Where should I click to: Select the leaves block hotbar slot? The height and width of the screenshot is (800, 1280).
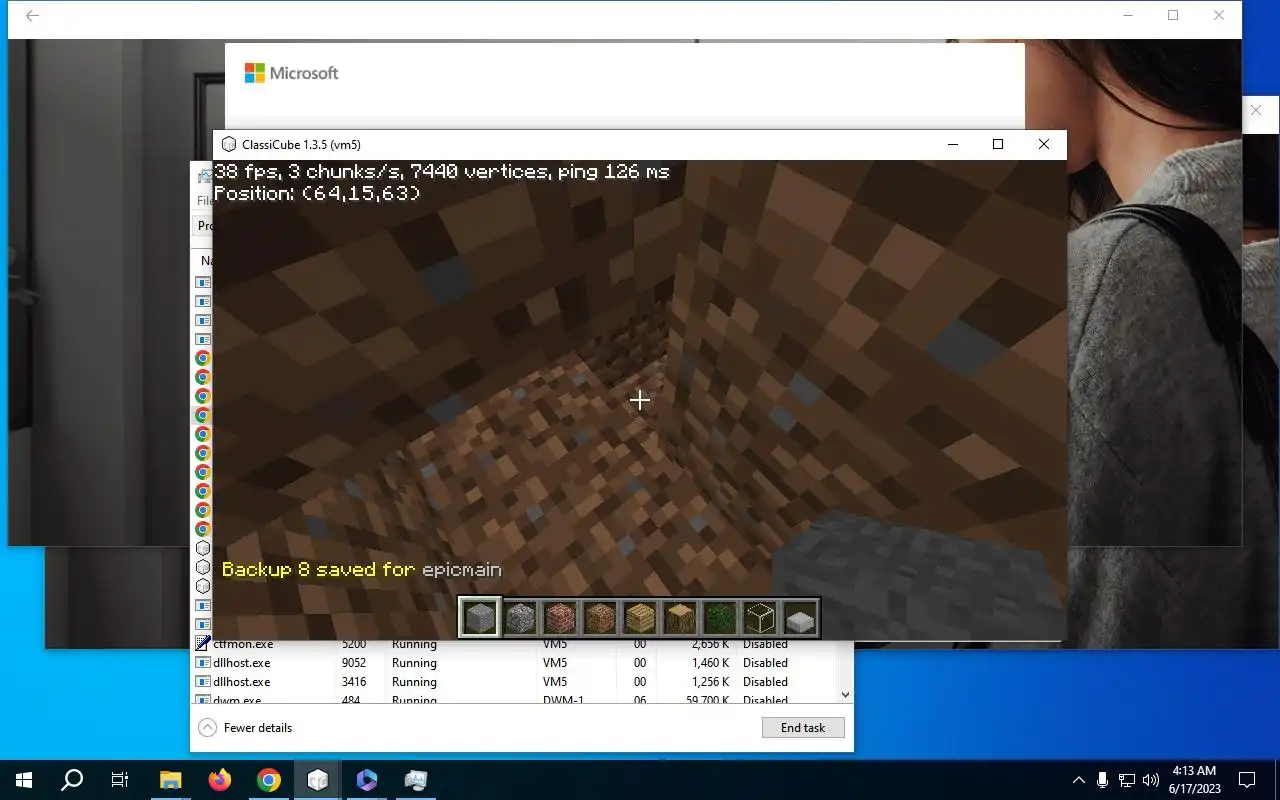(720, 618)
